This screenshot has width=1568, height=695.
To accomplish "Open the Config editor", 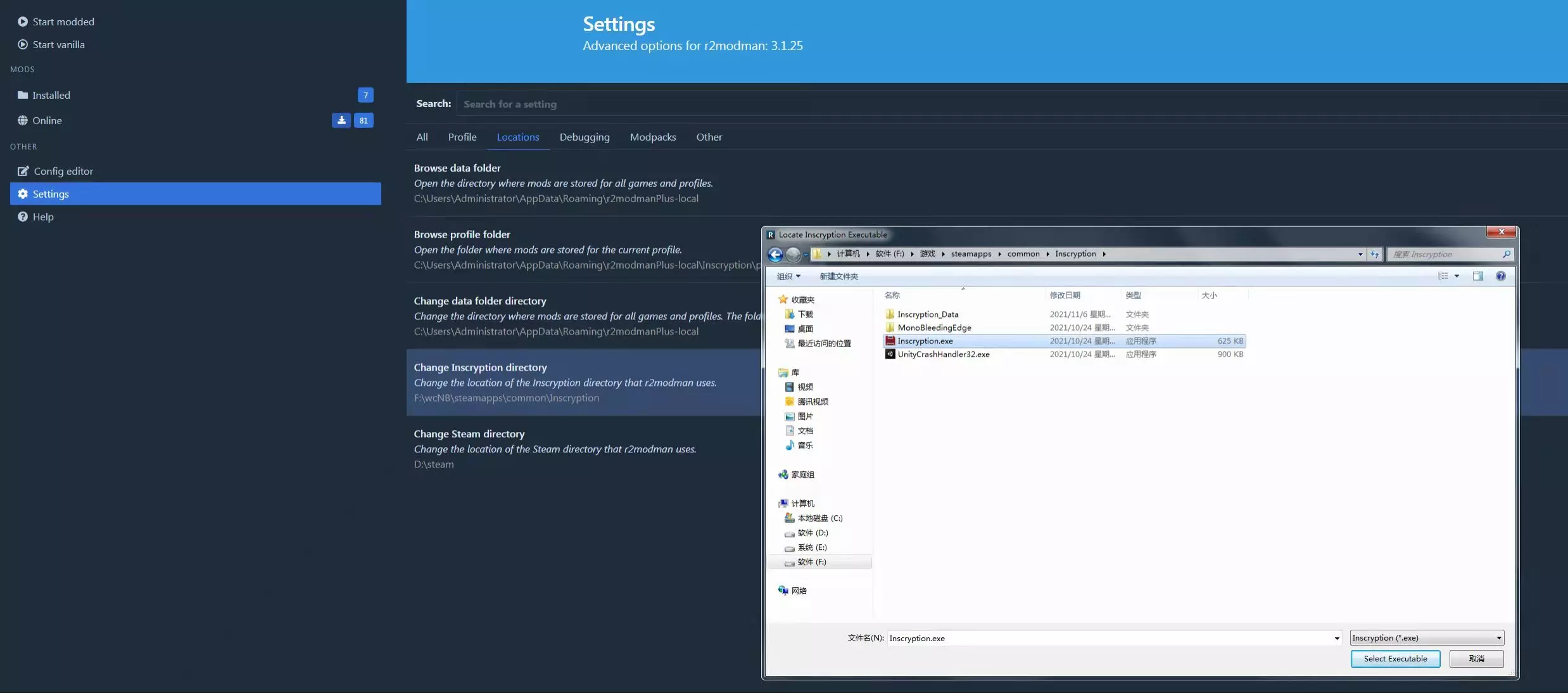I will point(63,171).
